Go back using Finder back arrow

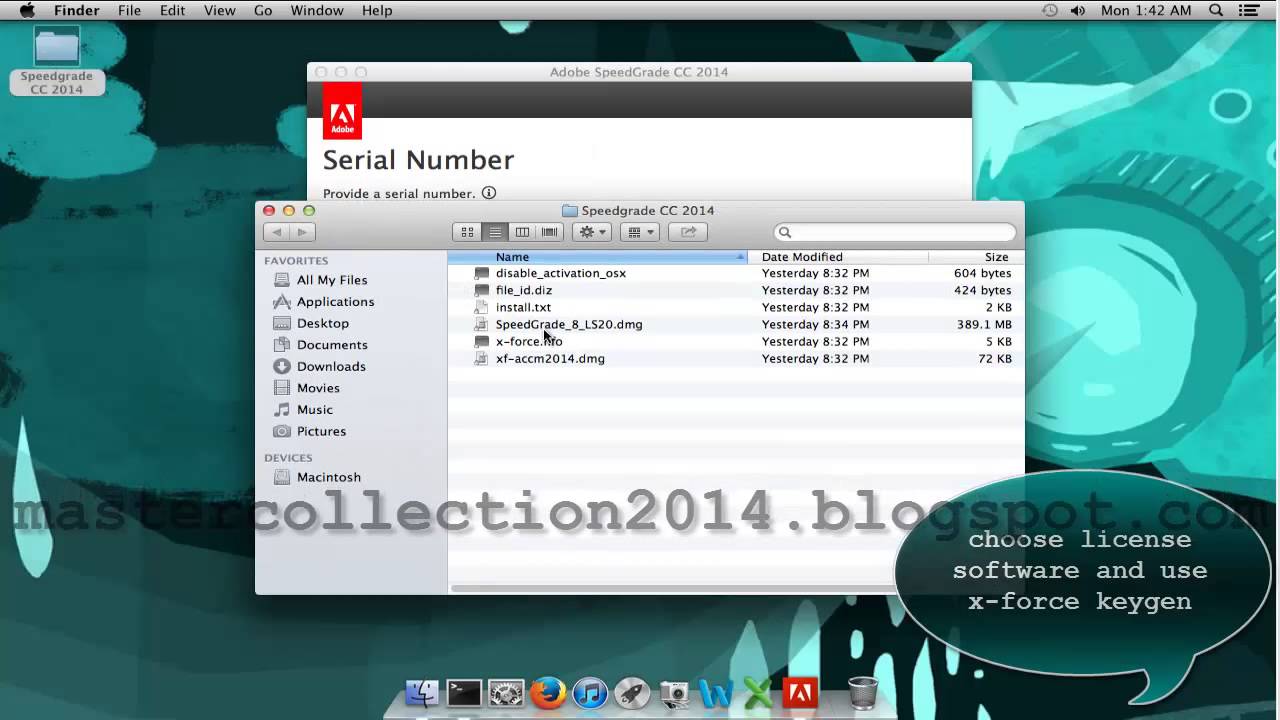pos(277,232)
